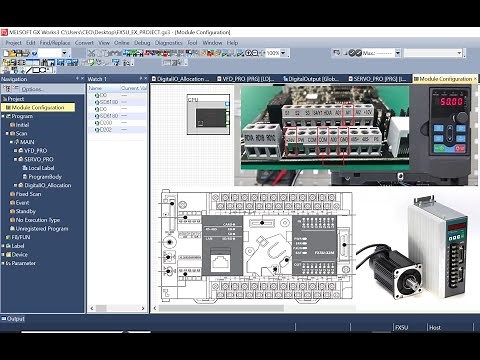This screenshot has width=480, height=360.
Task: Expand the Parameter tree node
Action: point(3,263)
